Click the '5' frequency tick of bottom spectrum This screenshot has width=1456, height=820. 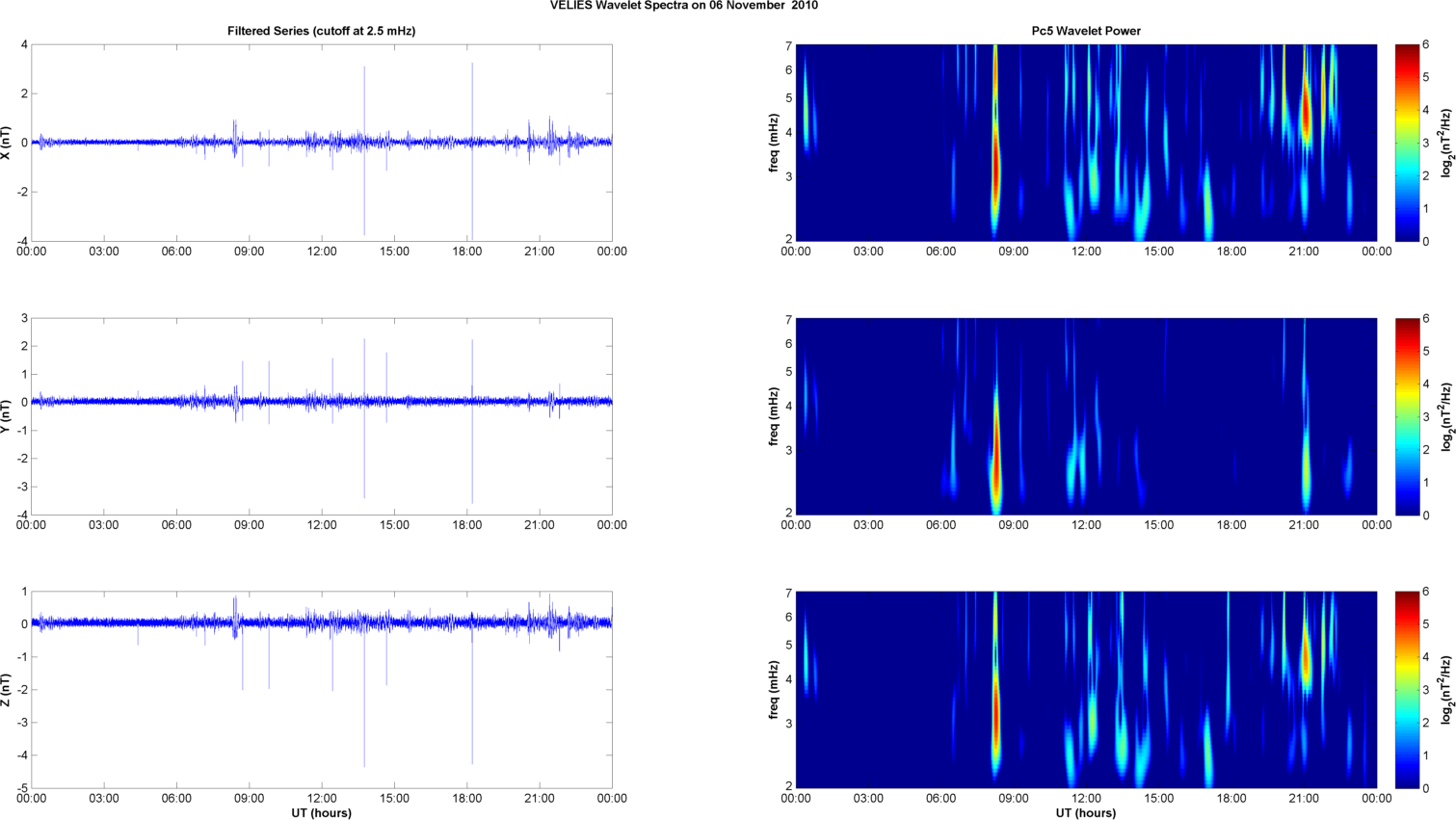click(x=788, y=646)
